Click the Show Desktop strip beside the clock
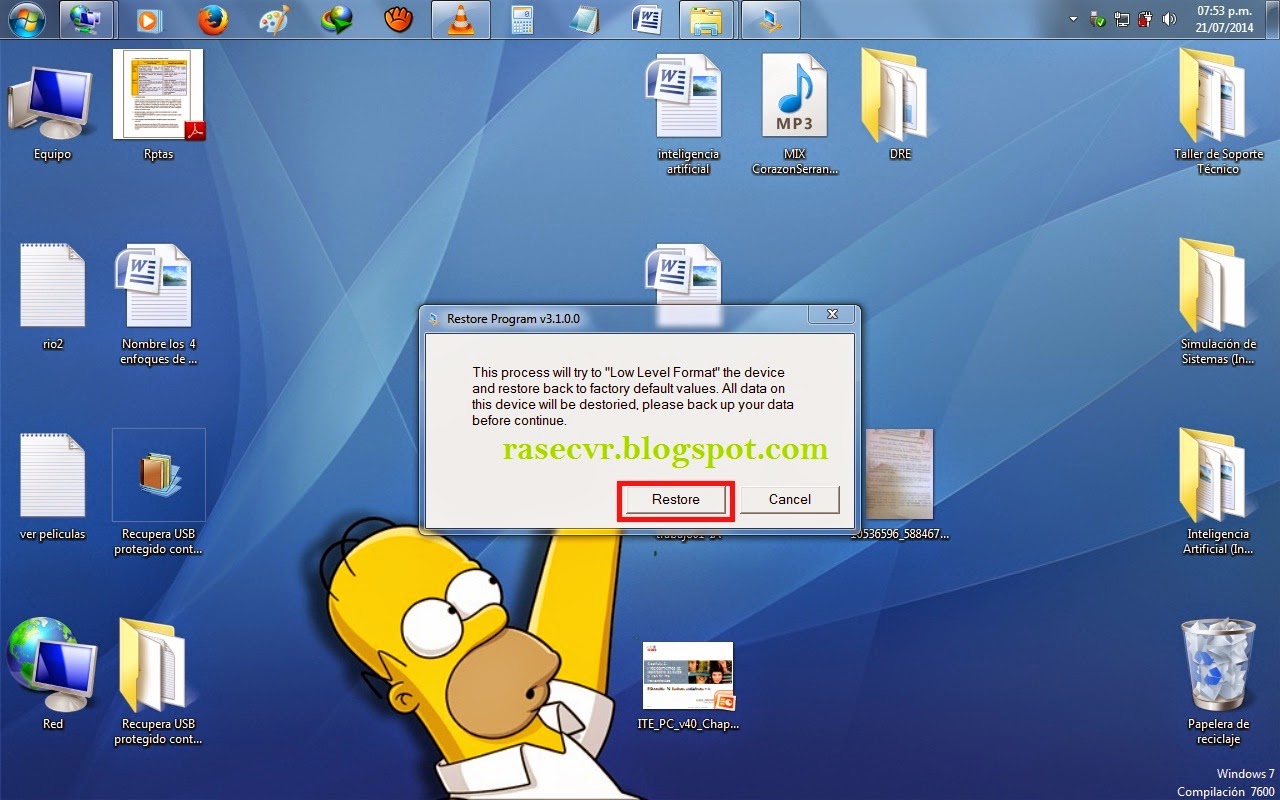This screenshot has width=1280, height=800. click(1273, 20)
